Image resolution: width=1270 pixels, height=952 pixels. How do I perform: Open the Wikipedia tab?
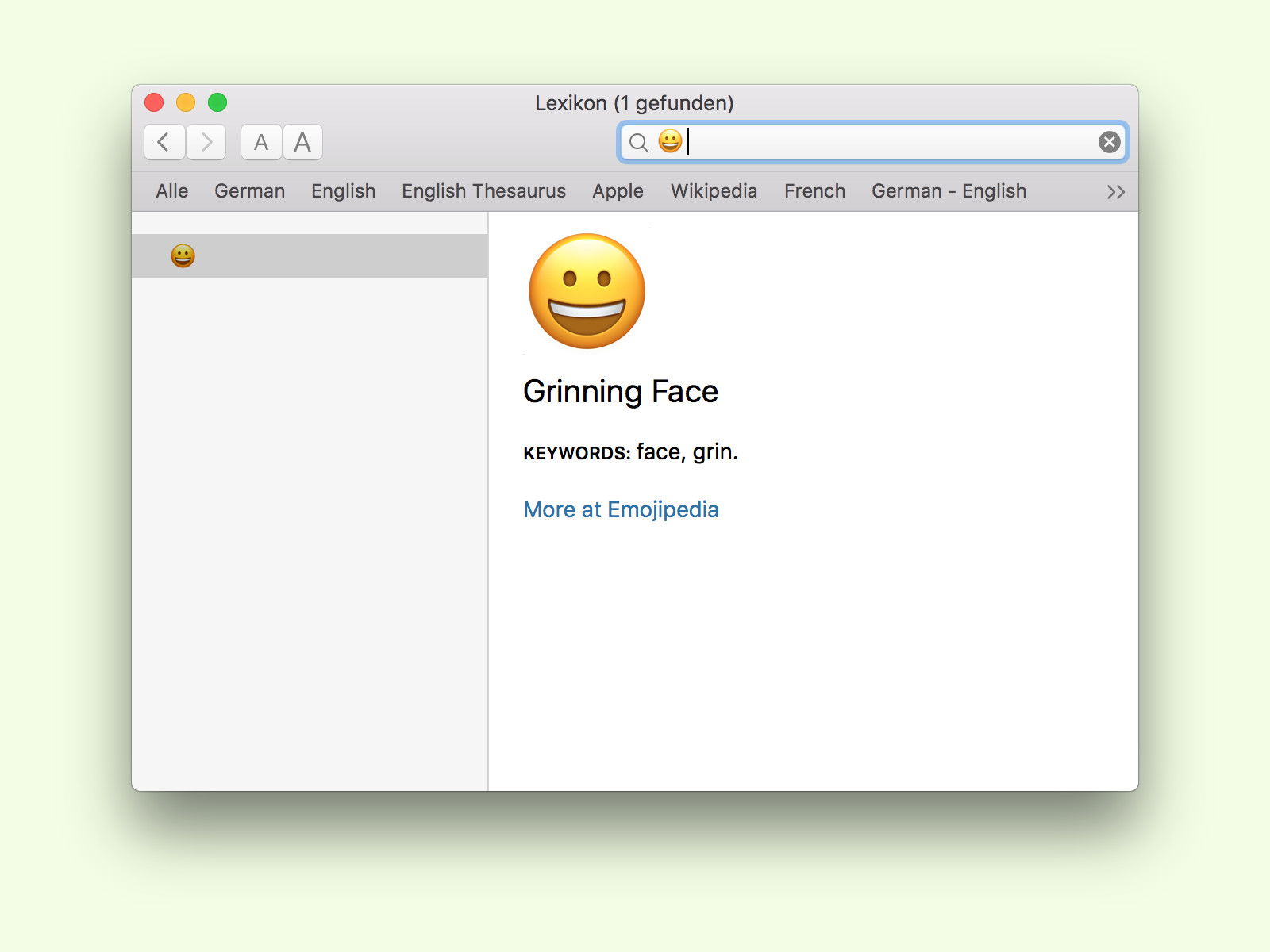(x=714, y=191)
